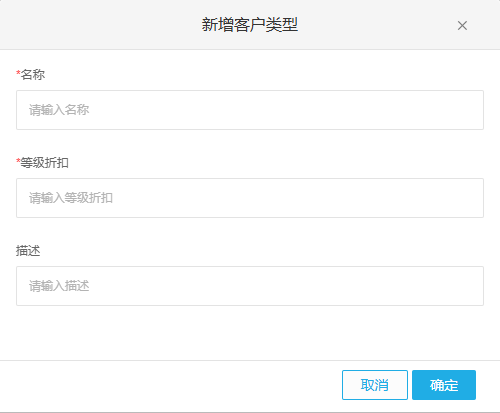This screenshot has height=413, width=500.
Task: Click the 名称 input field
Action: tap(250, 110)
